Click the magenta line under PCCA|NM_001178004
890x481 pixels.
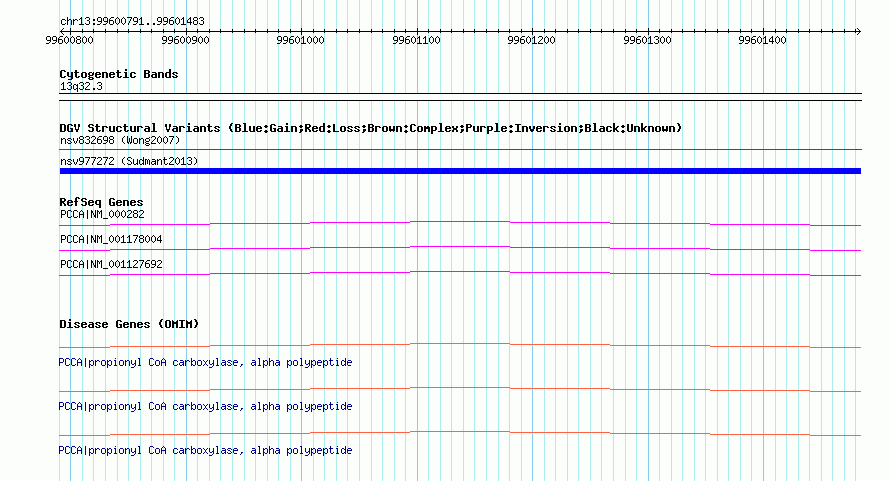point(460,248)
